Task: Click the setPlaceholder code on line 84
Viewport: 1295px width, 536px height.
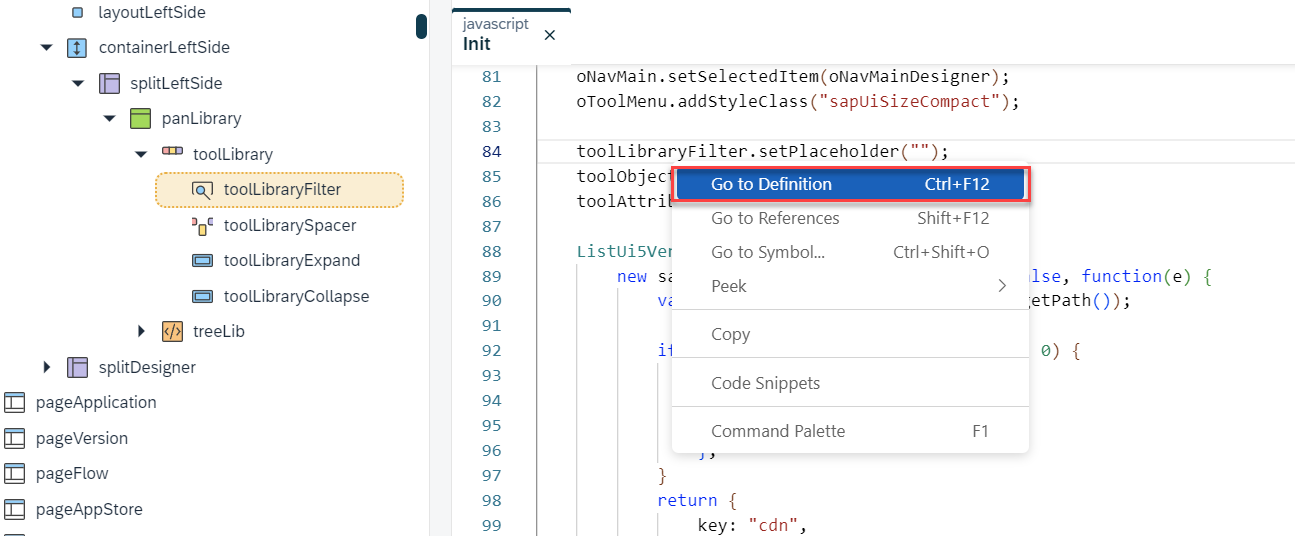Action: click(x=828, y=151)
